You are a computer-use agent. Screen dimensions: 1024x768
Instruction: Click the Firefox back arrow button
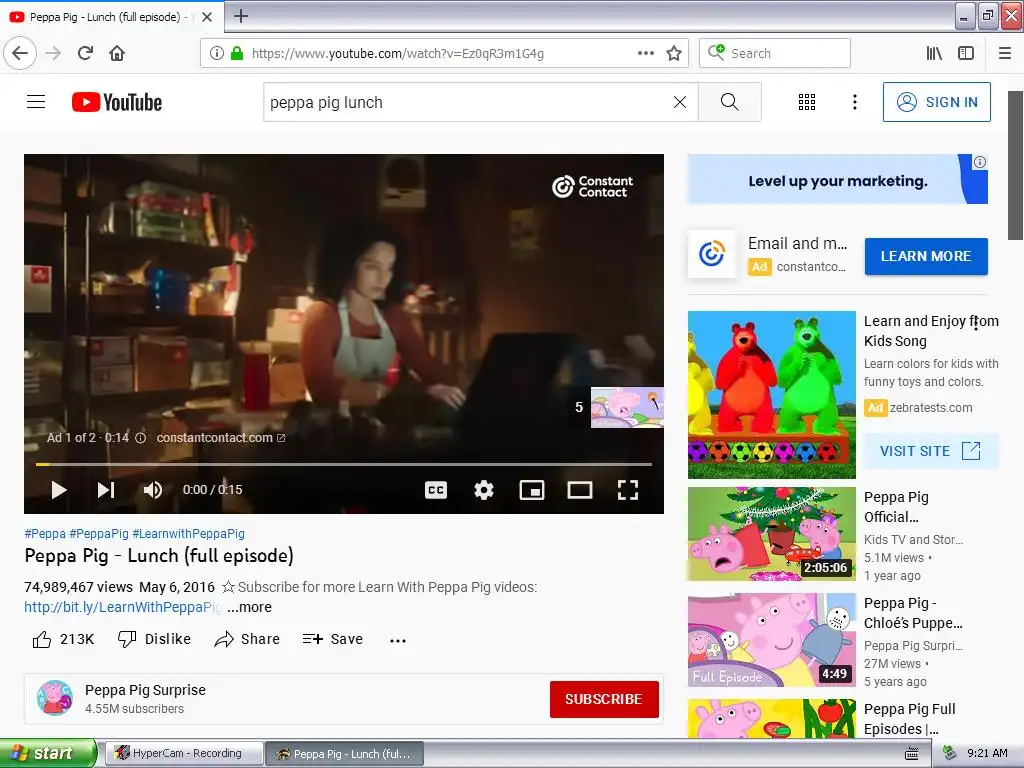pyautogui.click(x=20, y=54)
